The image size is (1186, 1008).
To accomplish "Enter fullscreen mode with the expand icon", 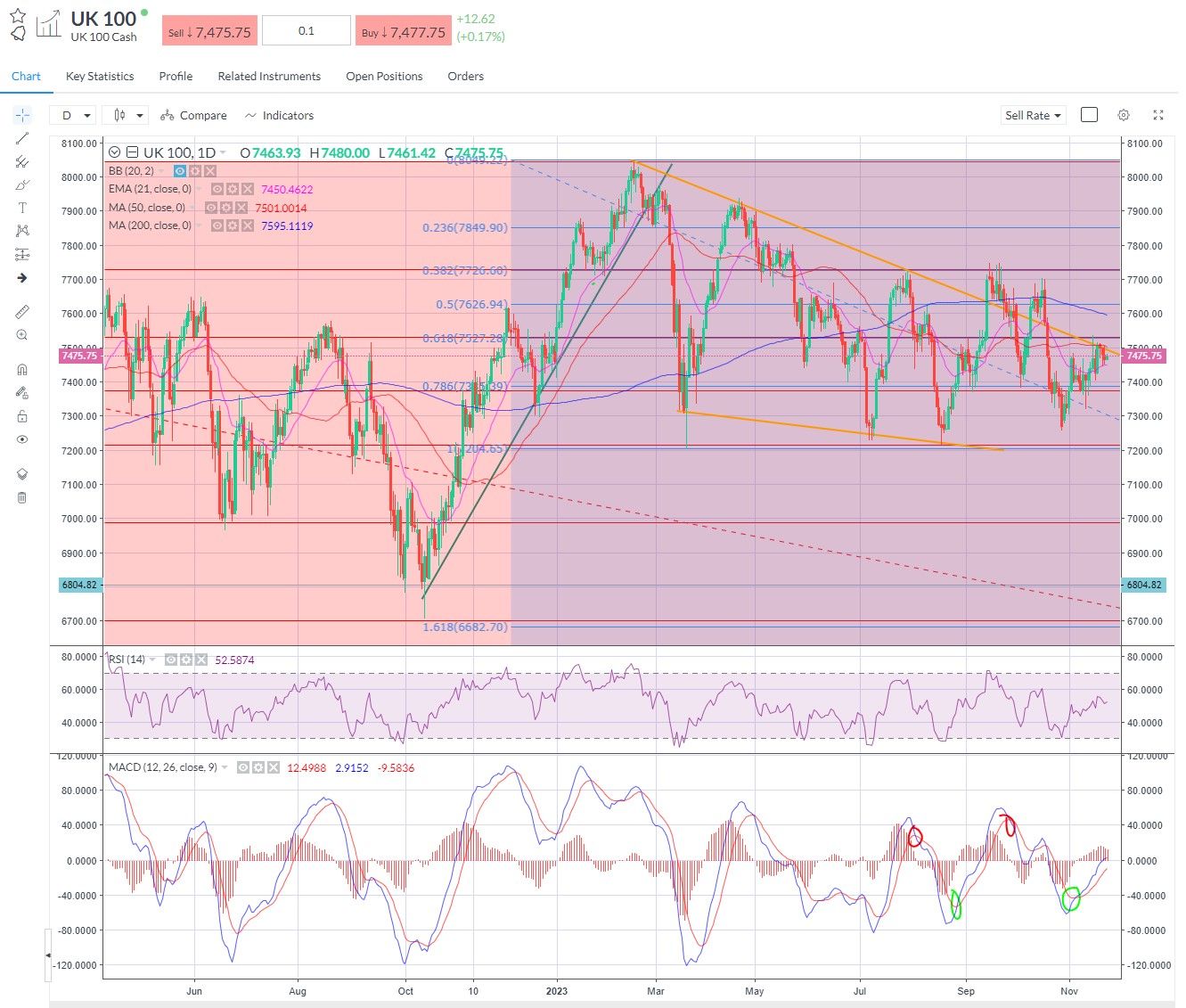I will (1158, 115).
